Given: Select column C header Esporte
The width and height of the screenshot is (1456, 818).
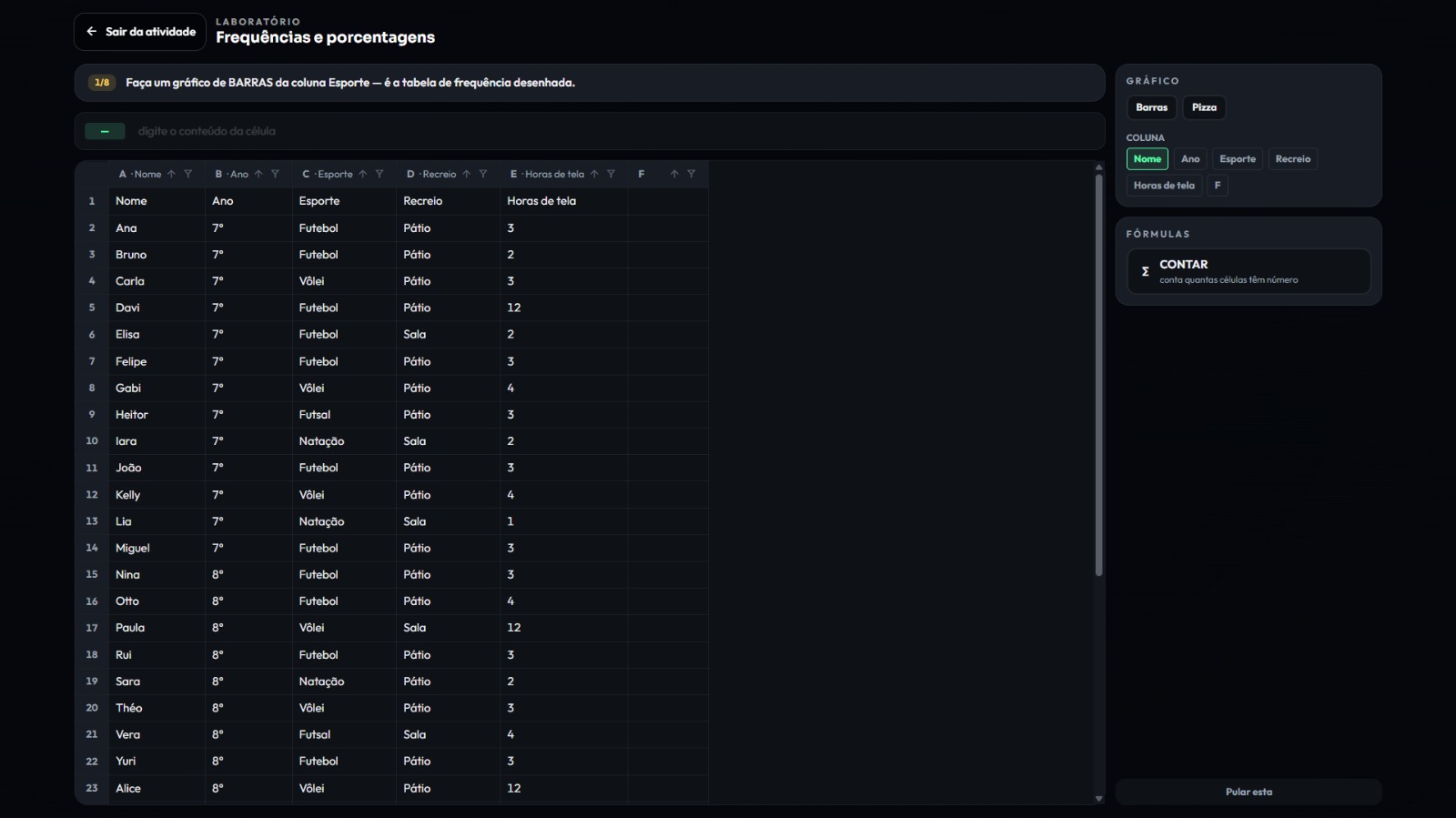Looking at the screenshot, I should pyautogui.click(x=328, y=174).
